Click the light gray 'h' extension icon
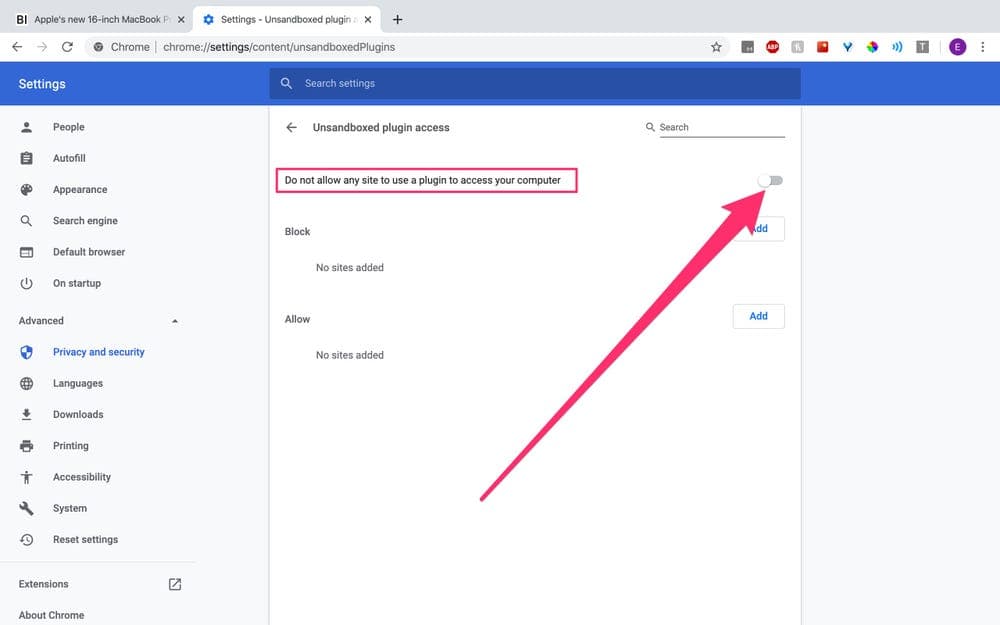The height and width of the screenshot is (625, 1000). point(797,47)
